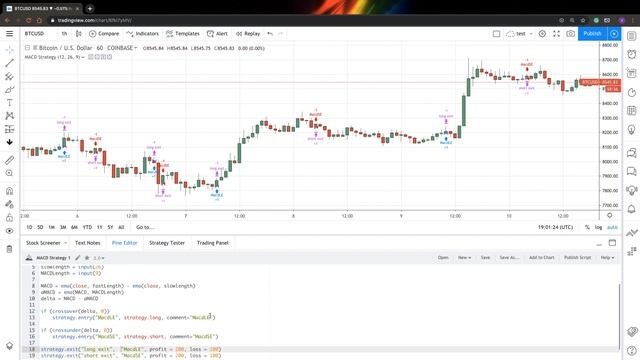Open the 1h interval selector

click(x=64, y=33)
